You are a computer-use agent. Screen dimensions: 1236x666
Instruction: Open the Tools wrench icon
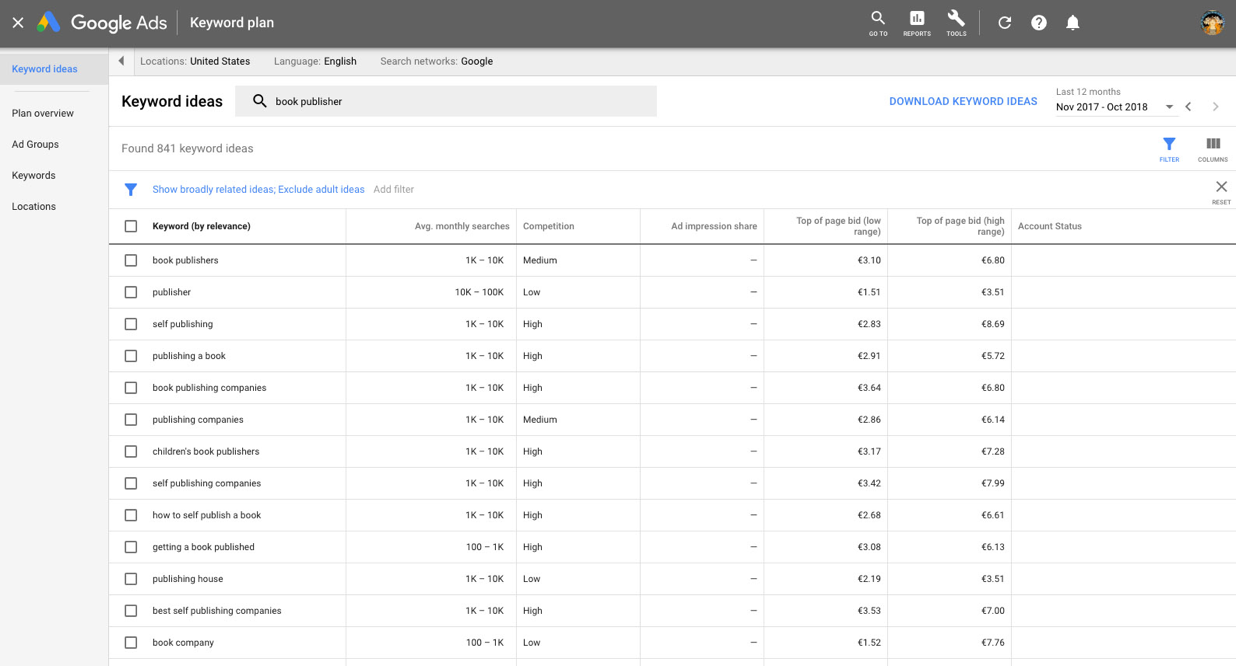click(x=956, y=22)
